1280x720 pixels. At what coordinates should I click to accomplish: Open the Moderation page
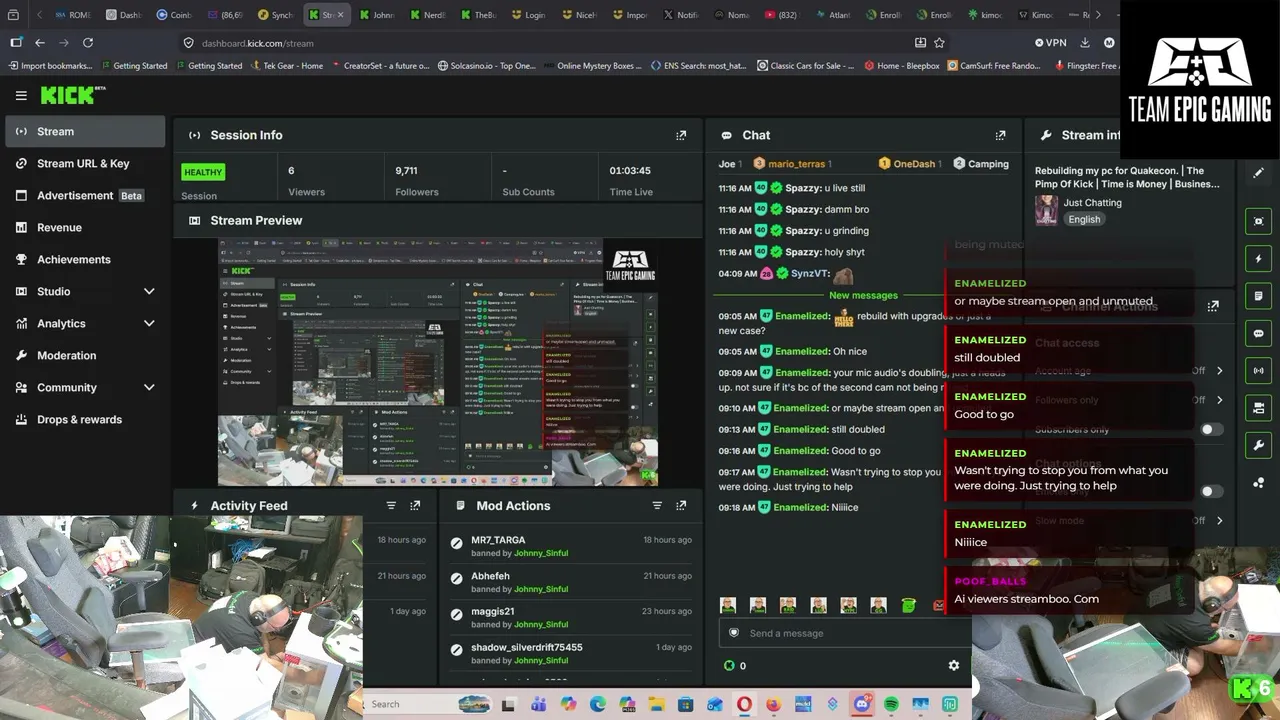pyautogui.click(x=85, y=355)
